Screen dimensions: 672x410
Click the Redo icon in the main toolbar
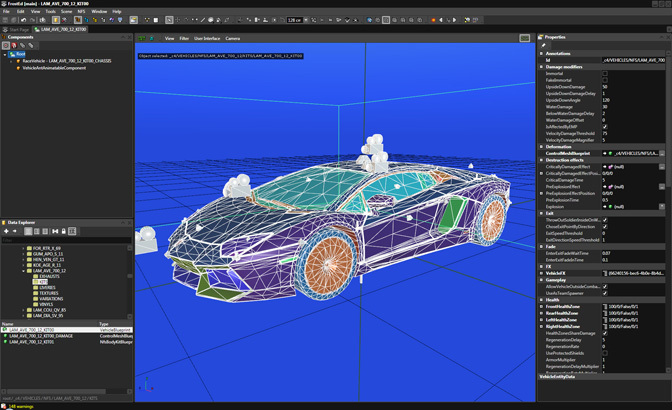[x=32, y=20]
